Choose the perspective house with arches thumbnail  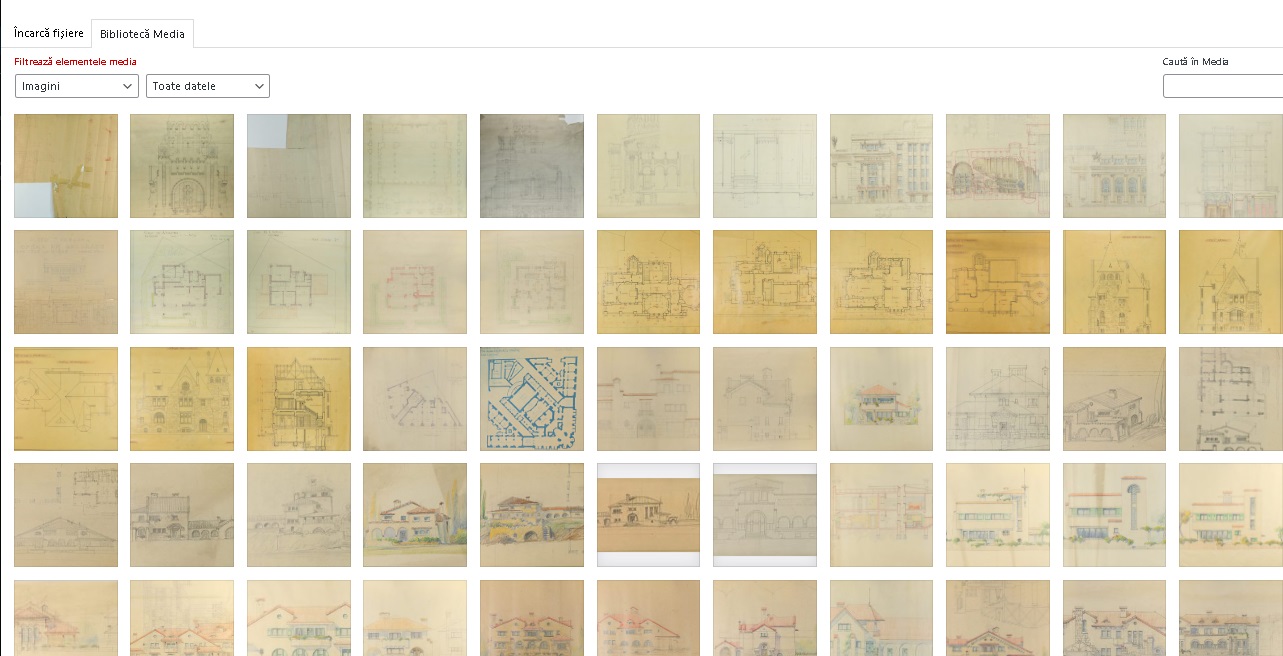1114,399
